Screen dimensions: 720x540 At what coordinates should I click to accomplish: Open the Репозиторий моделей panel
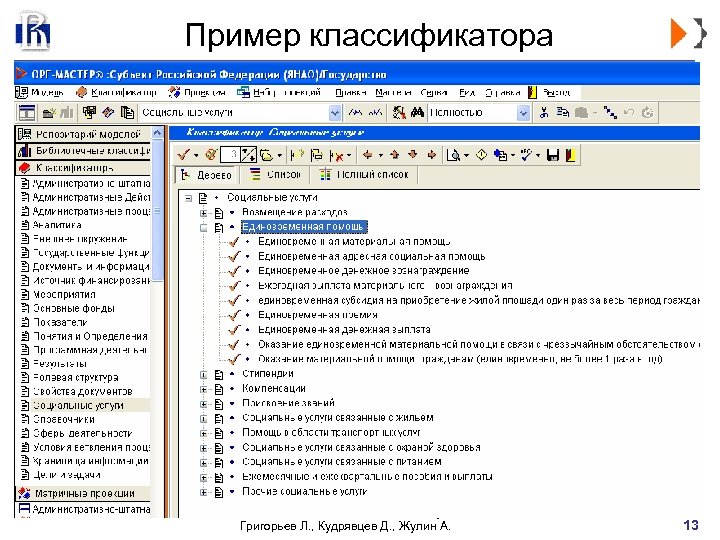click(83, 134)
